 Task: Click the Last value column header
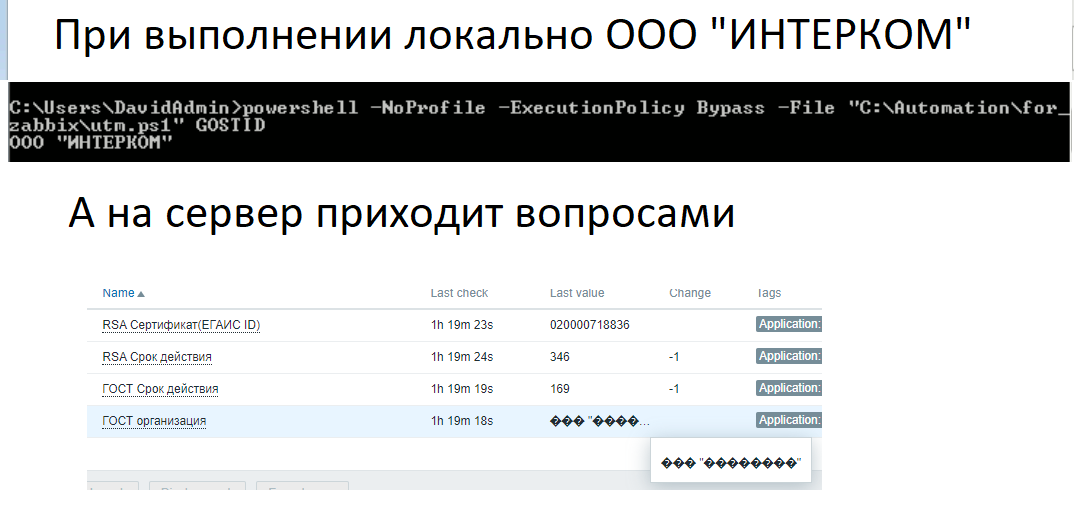[577, 293]
